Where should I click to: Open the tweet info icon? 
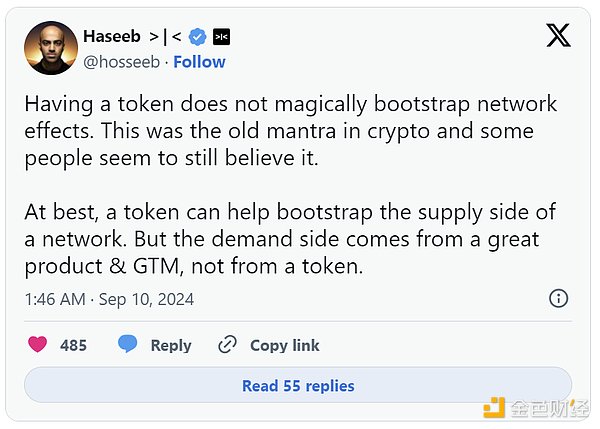coord(559,298)
